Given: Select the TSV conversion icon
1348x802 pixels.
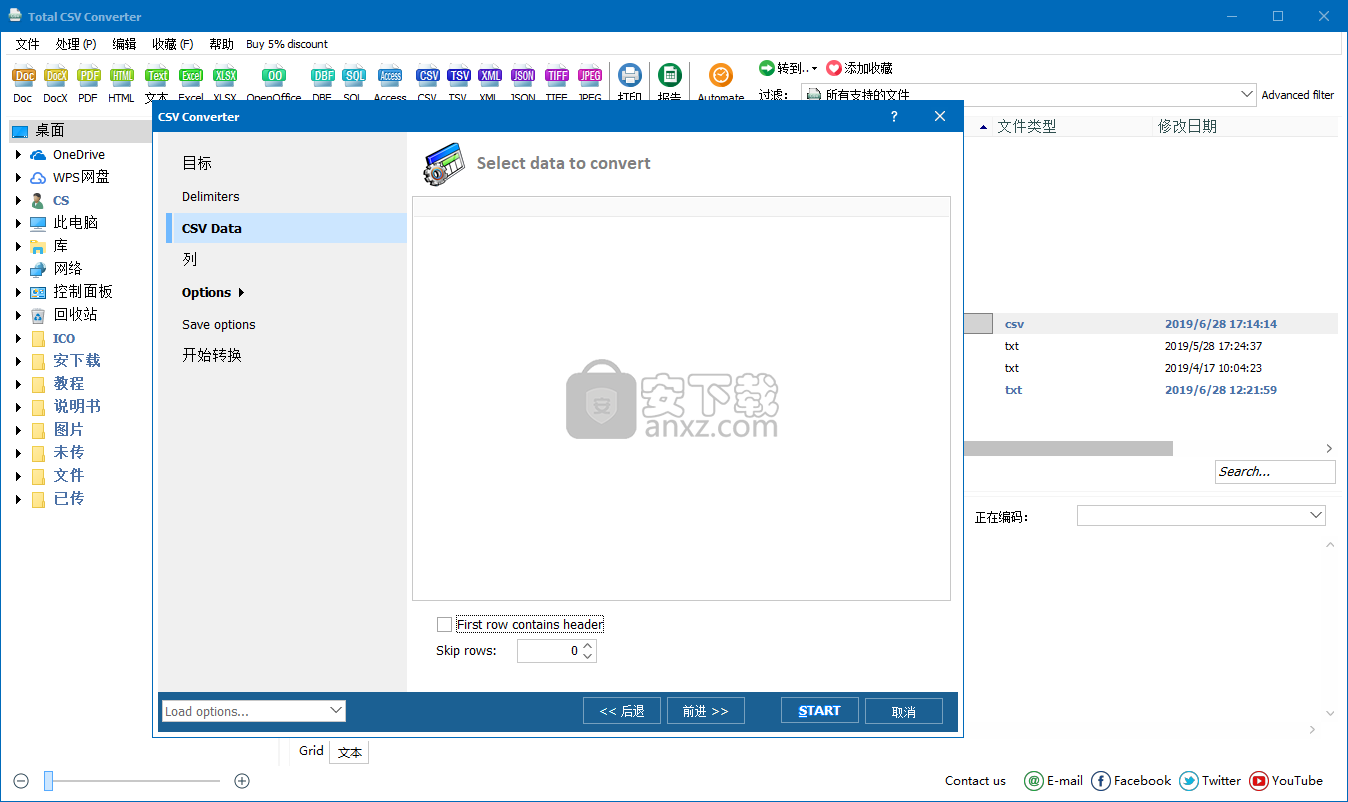Looking at the screenshot, I should pyautogui.click(x=459, y=76).
